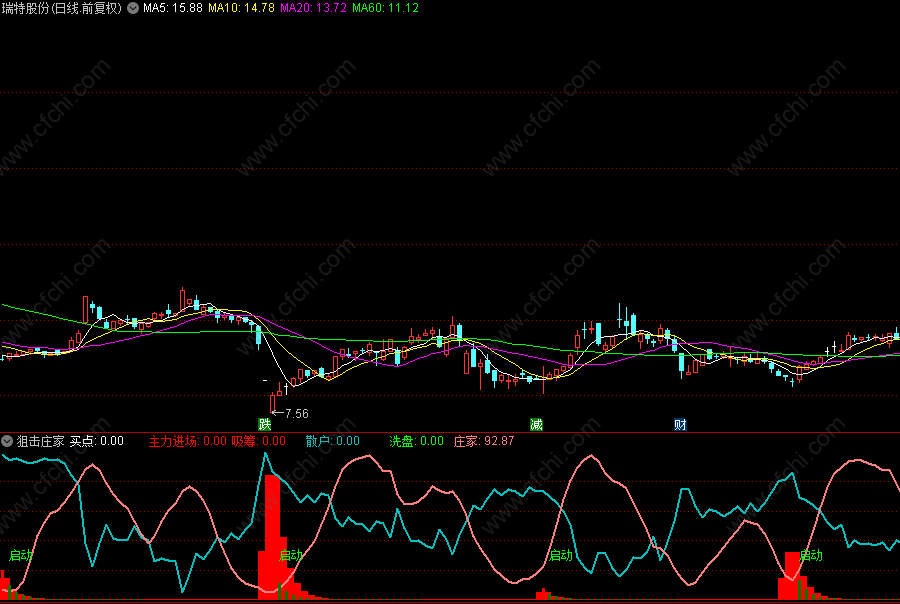Click the tallest red 吸筹 histogram bar

(272, 537)
